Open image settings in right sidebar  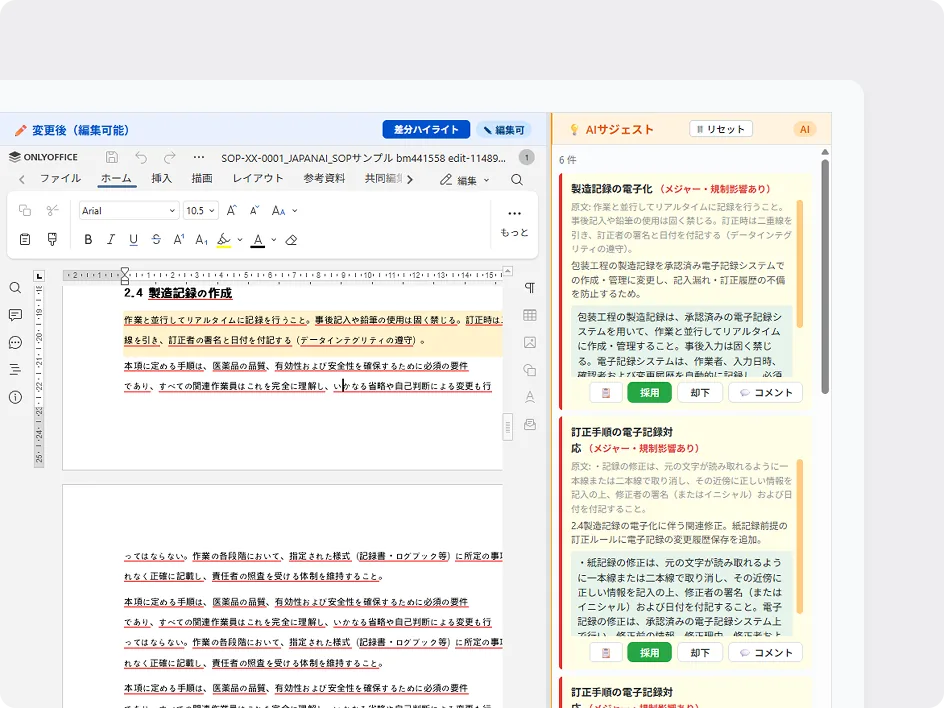tap(530, 343)
